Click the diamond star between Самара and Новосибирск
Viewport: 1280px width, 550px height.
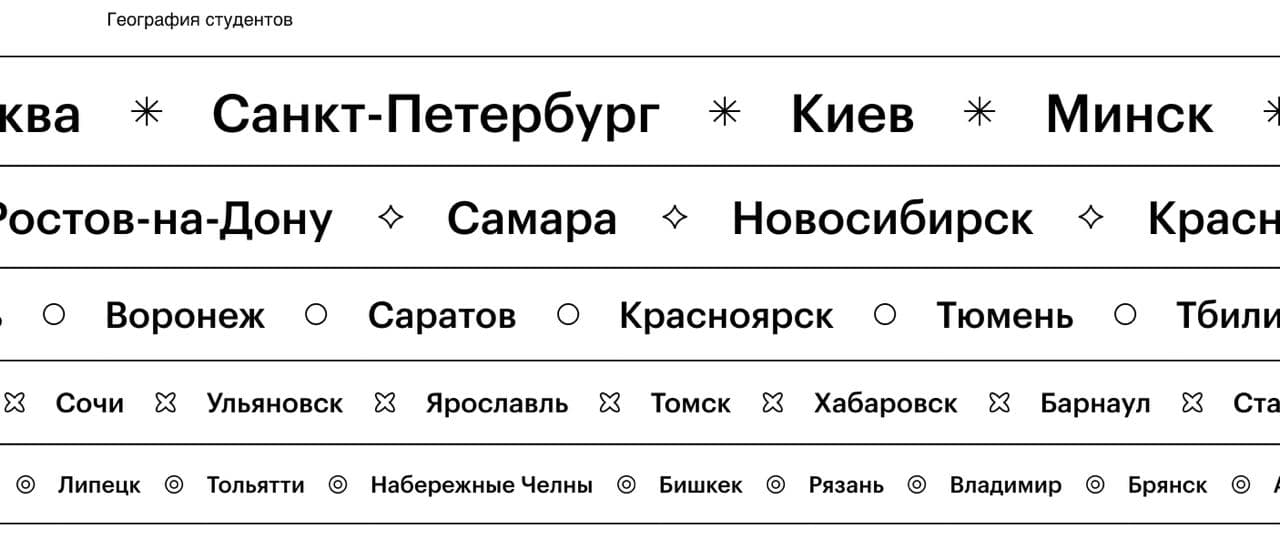pos(675,217)
